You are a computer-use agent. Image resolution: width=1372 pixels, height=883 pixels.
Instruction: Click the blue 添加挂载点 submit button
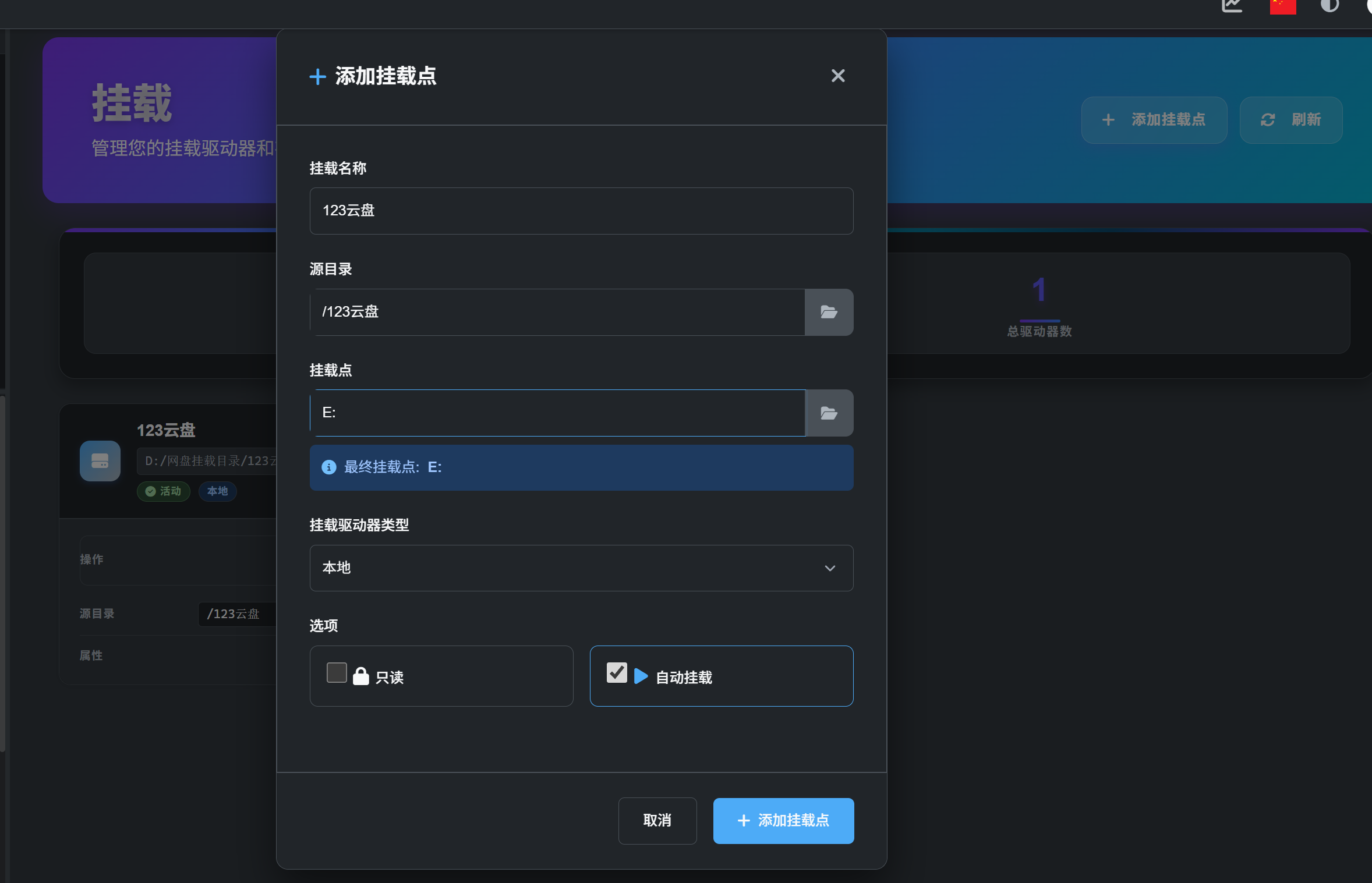pos(783,821)
